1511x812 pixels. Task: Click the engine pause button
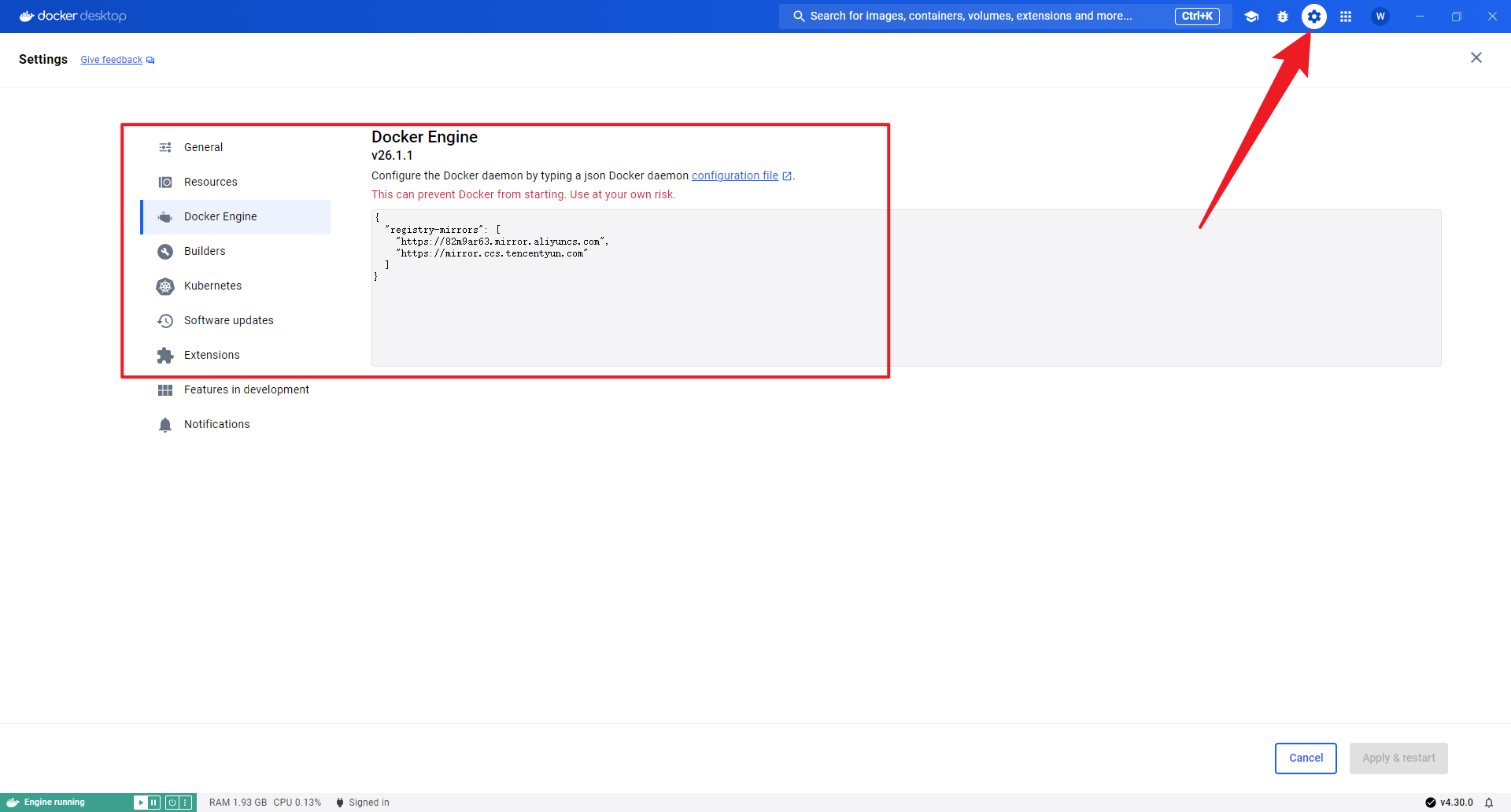coord(153,803)
